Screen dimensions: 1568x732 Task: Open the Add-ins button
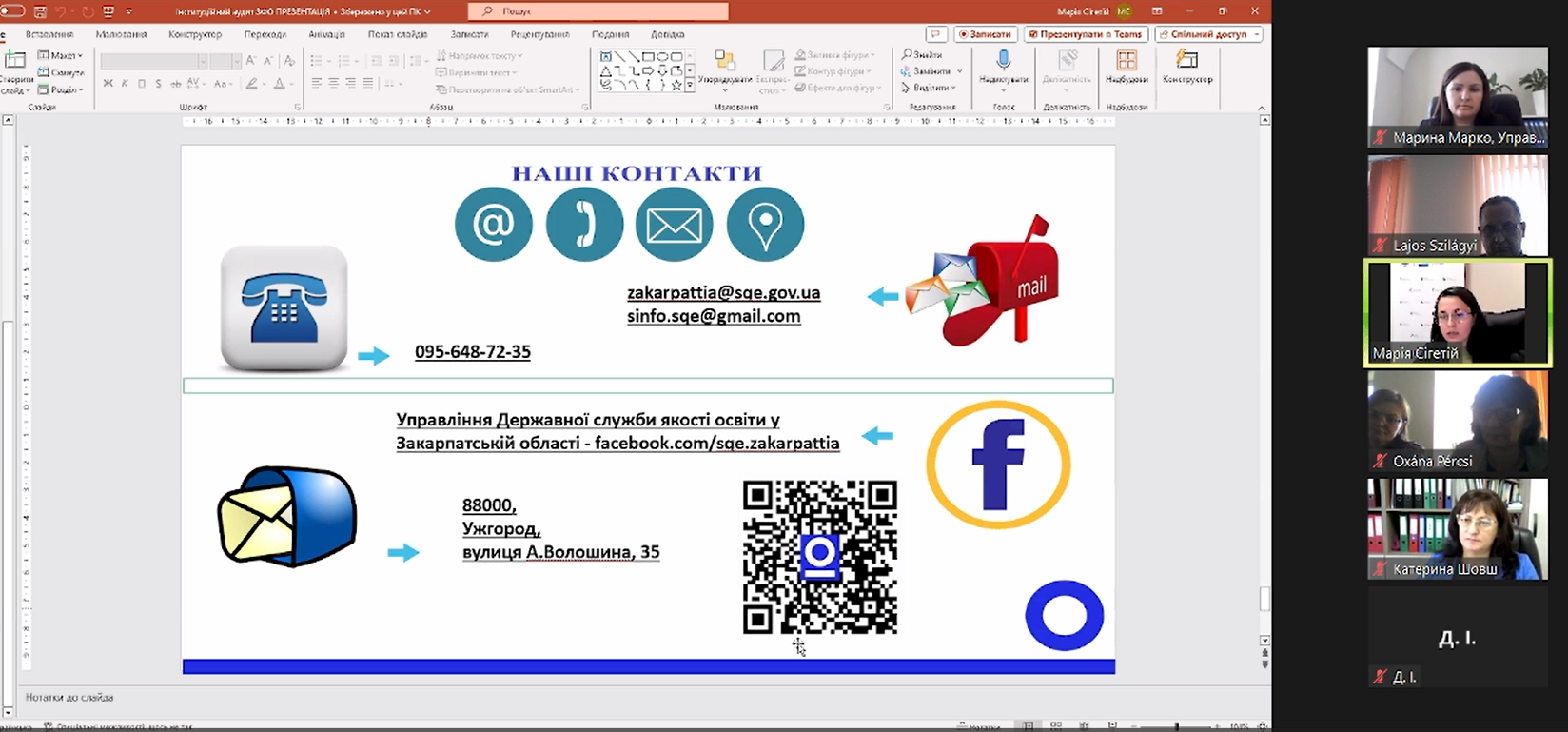[1127, 67]
